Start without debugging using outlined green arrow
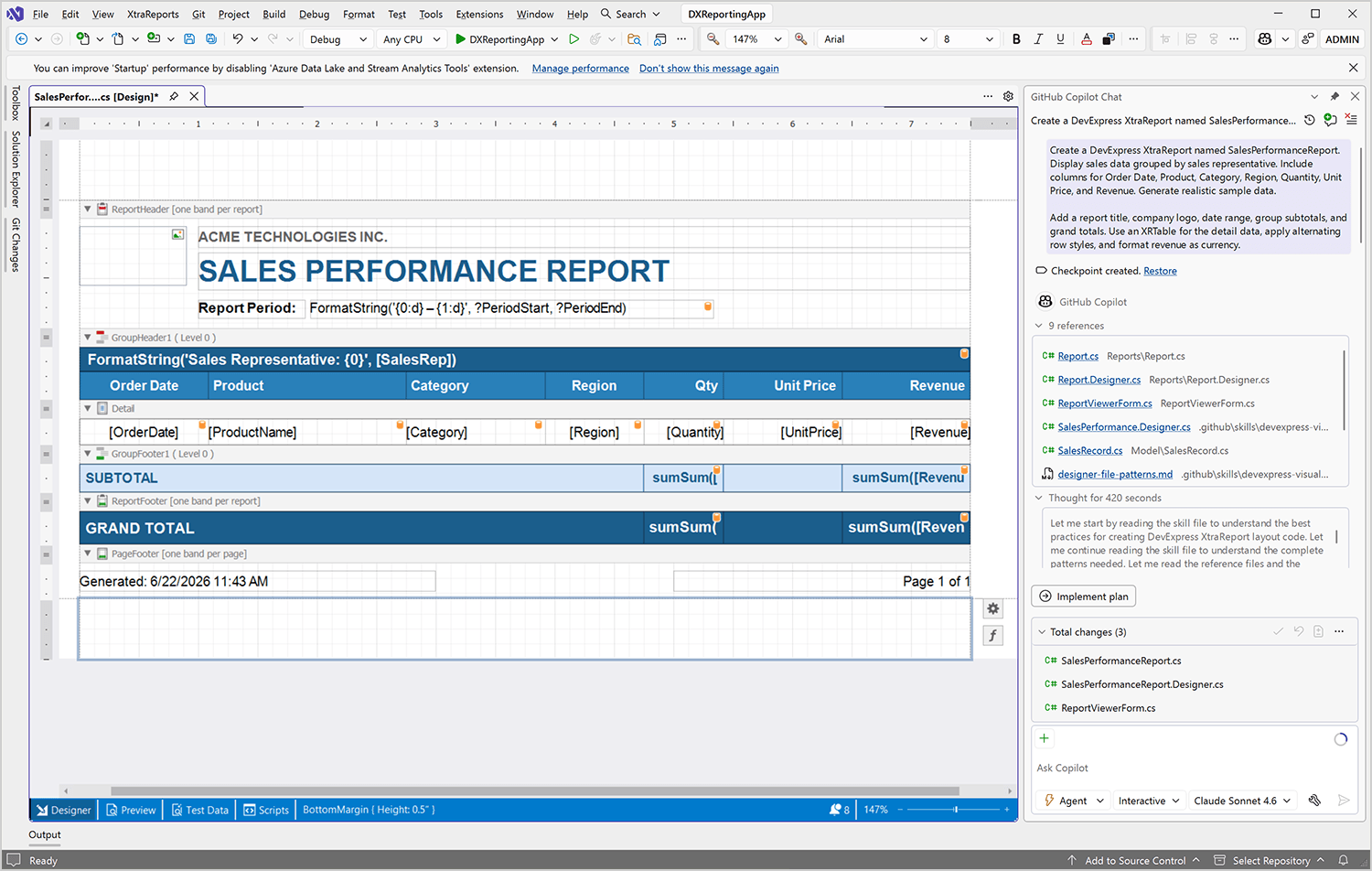 tap(573, 39)
